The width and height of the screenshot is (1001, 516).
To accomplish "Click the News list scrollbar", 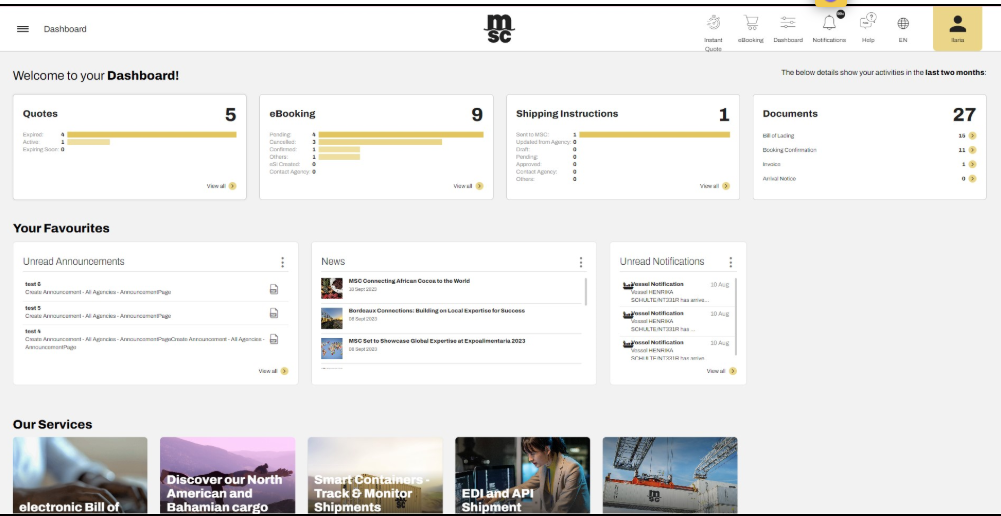I will [585, 291].
